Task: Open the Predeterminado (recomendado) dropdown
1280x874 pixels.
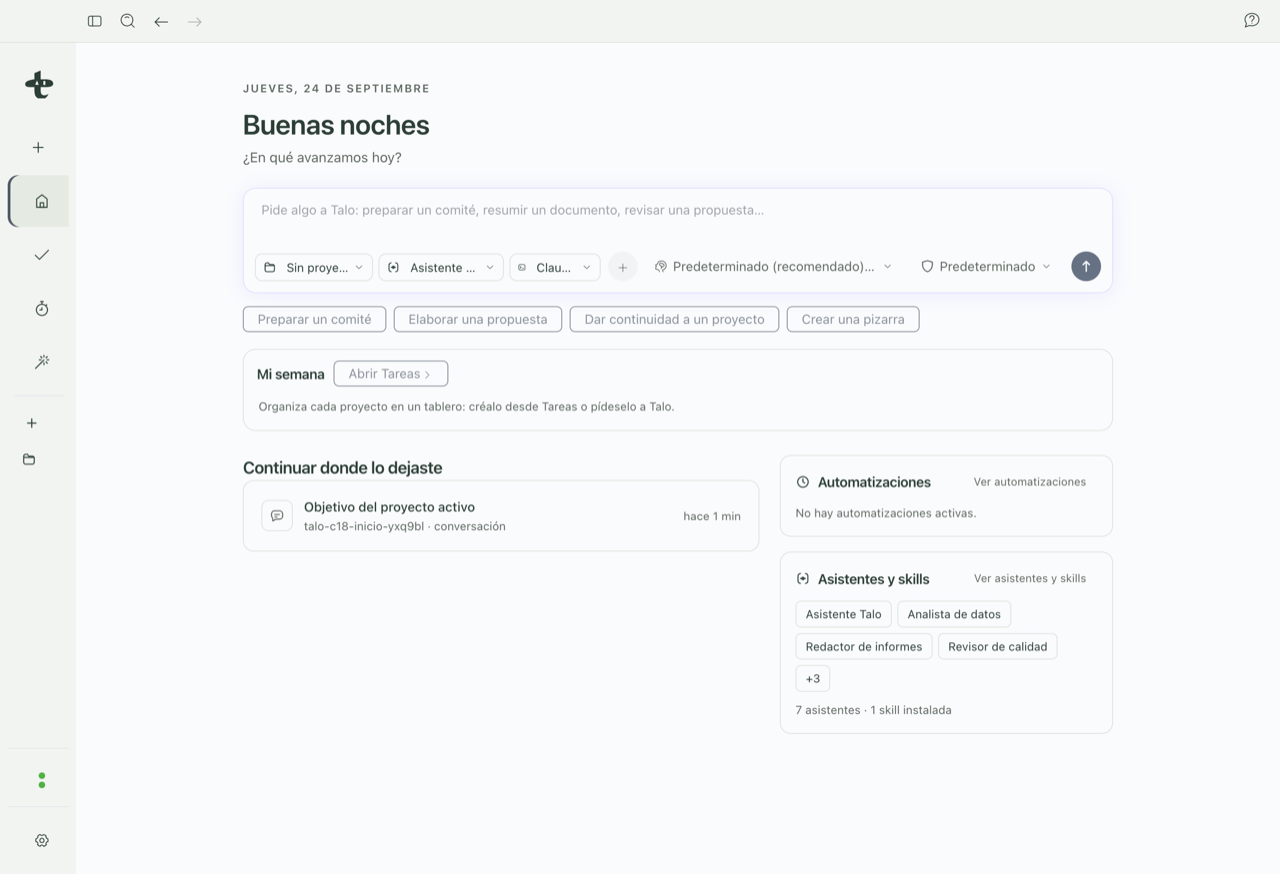Action: pos(773,267)
